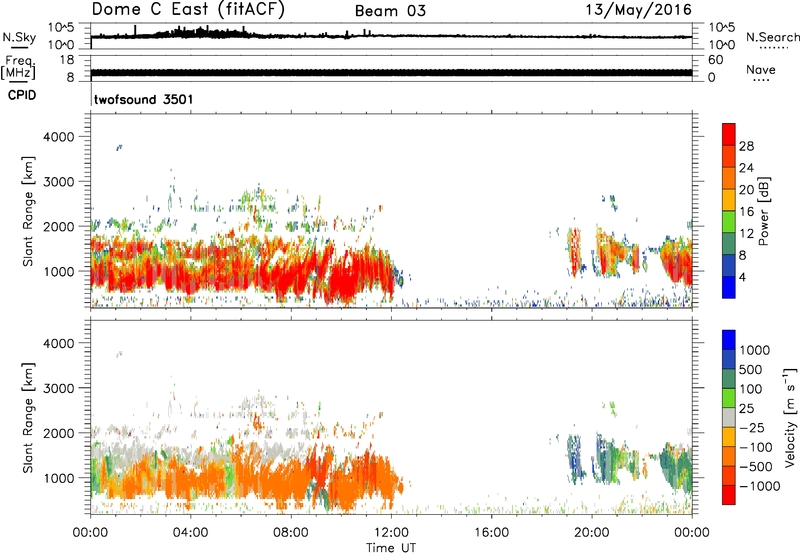Click the '-25' label on Velocity scale

point(752,427)
